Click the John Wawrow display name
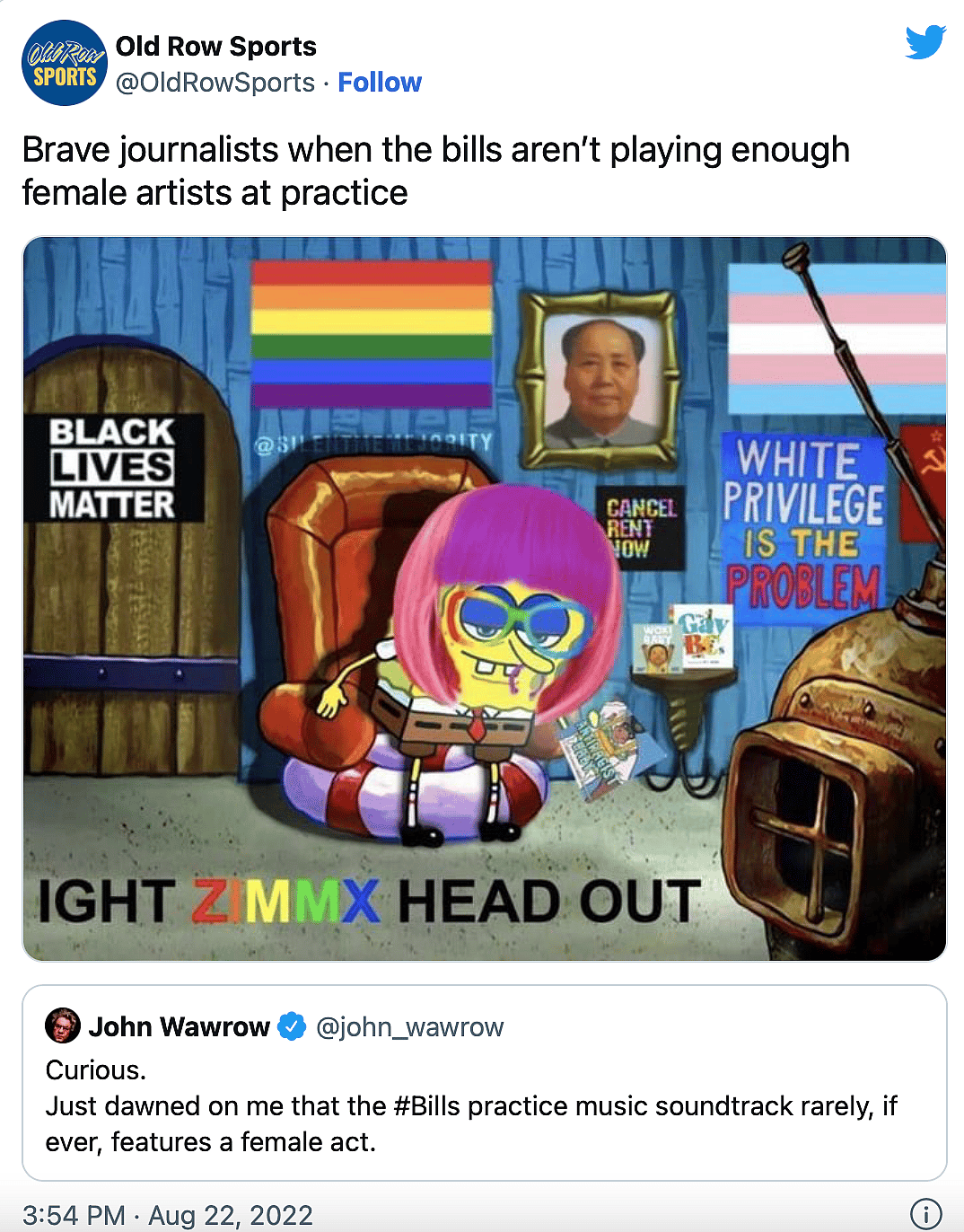 180,1026
